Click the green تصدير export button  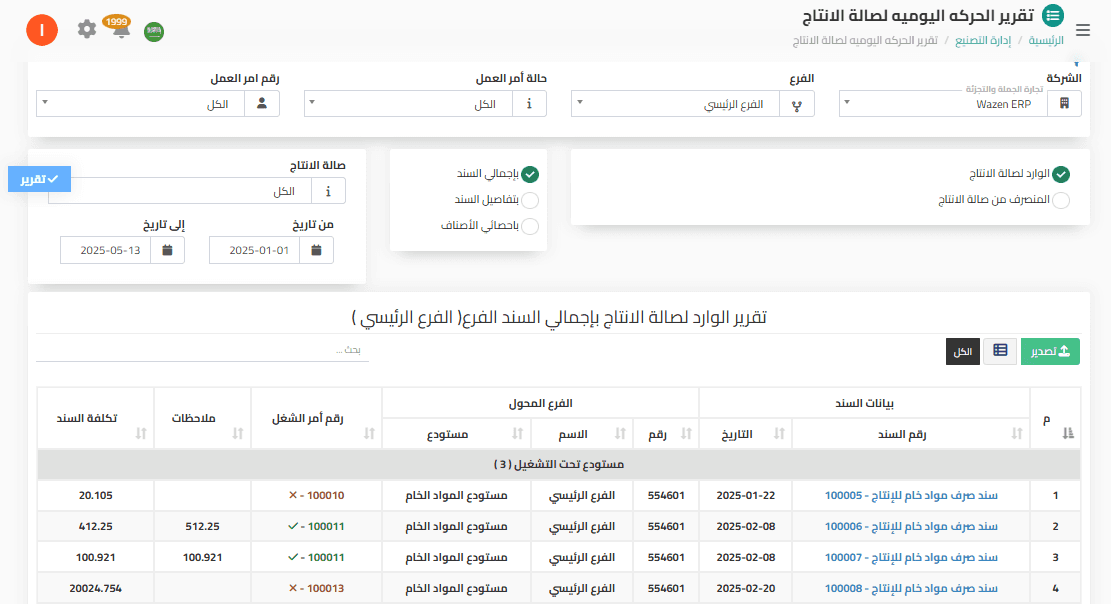click(1050, 351)
